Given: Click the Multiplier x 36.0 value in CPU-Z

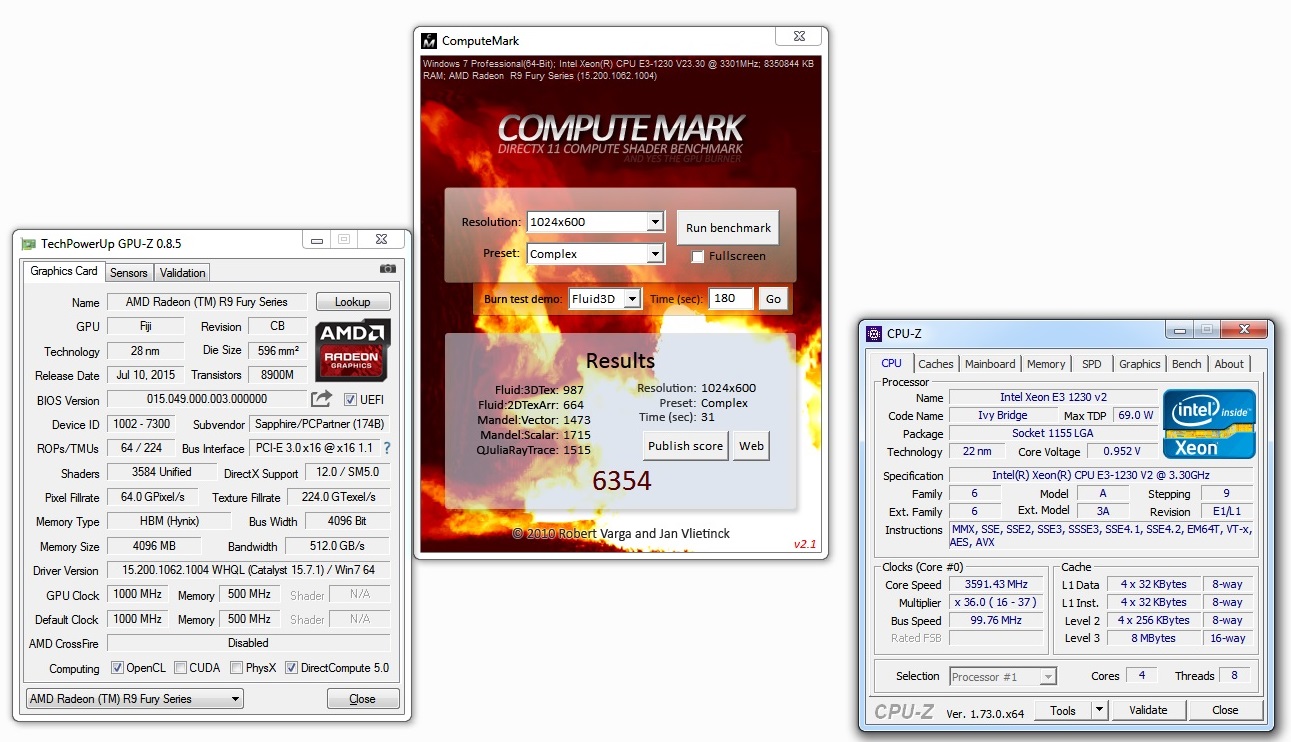Looking at the screenshot, I should click(996, 602).
